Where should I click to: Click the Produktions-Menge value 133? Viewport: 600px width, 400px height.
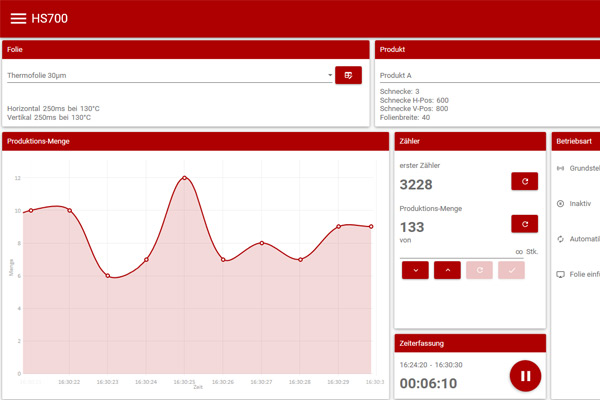pyautogui.click(x=412, y=227)
